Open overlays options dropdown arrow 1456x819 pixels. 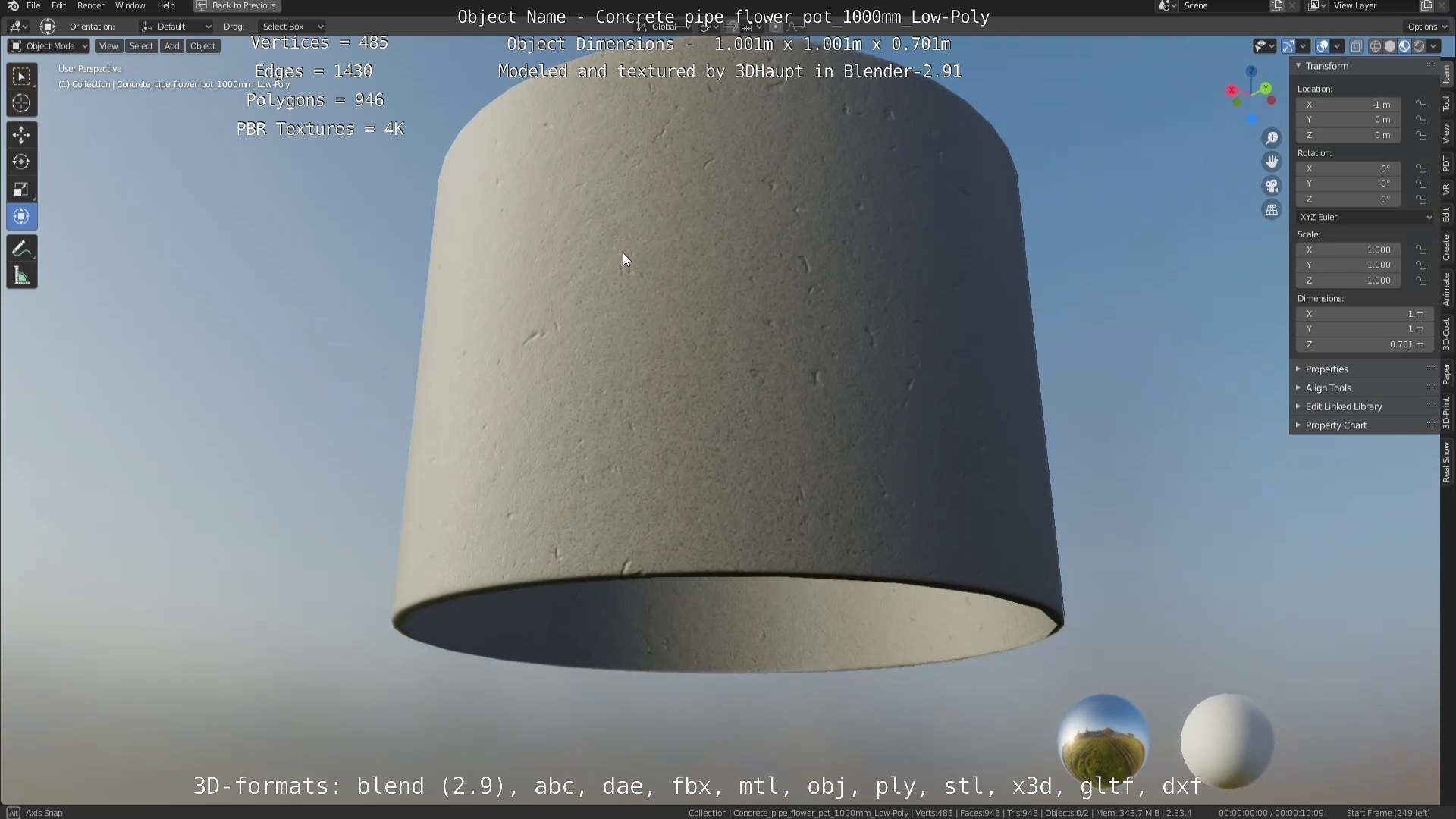tap(1338, 46)
